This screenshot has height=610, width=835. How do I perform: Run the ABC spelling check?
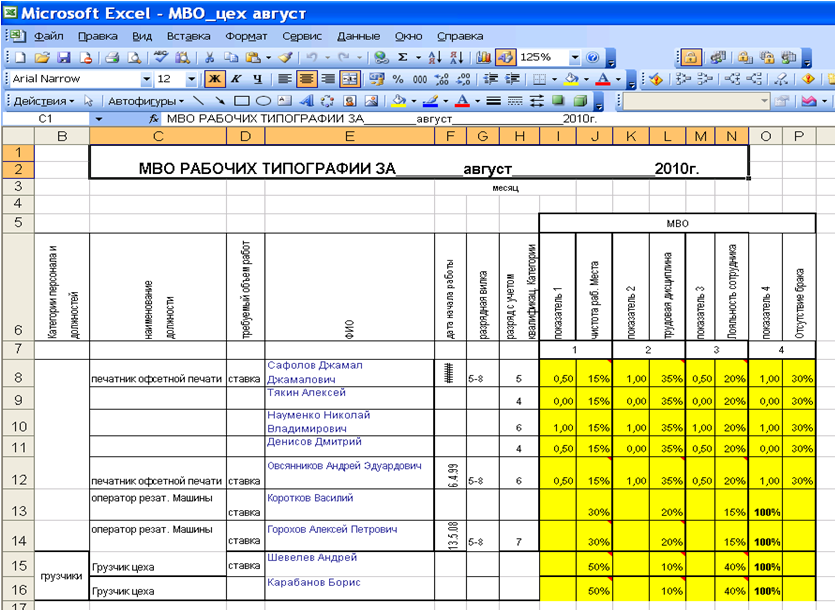(160, 58)
